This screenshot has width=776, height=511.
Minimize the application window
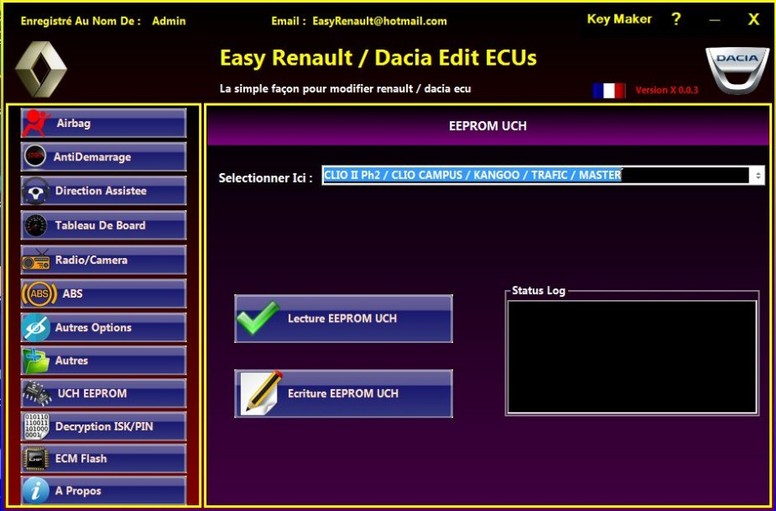(714, 20)
